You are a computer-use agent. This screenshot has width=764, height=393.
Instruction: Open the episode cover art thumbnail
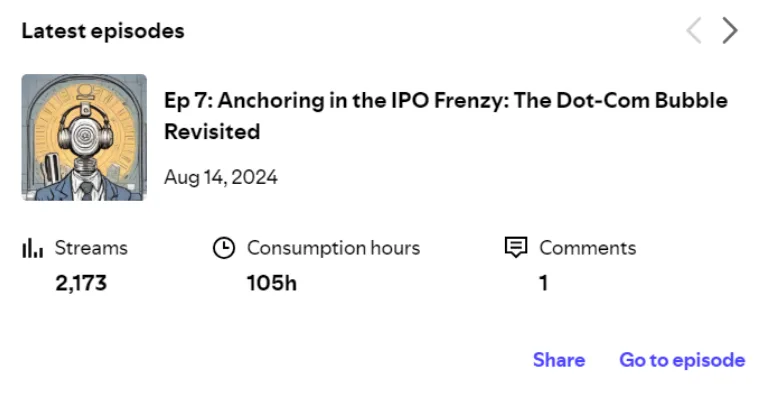pyautogui.click(x=84, y=137)
